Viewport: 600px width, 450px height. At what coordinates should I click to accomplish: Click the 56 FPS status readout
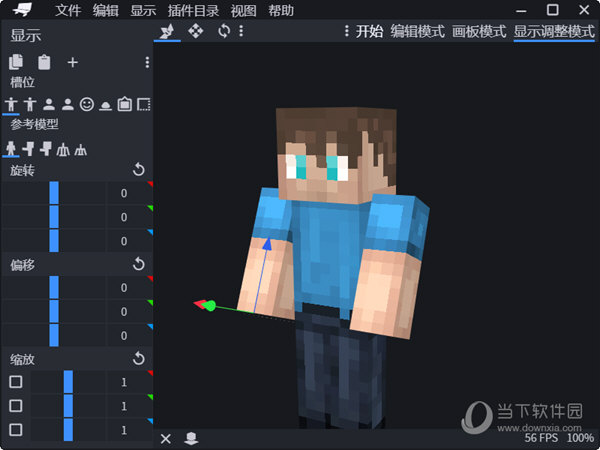point(541,438)
